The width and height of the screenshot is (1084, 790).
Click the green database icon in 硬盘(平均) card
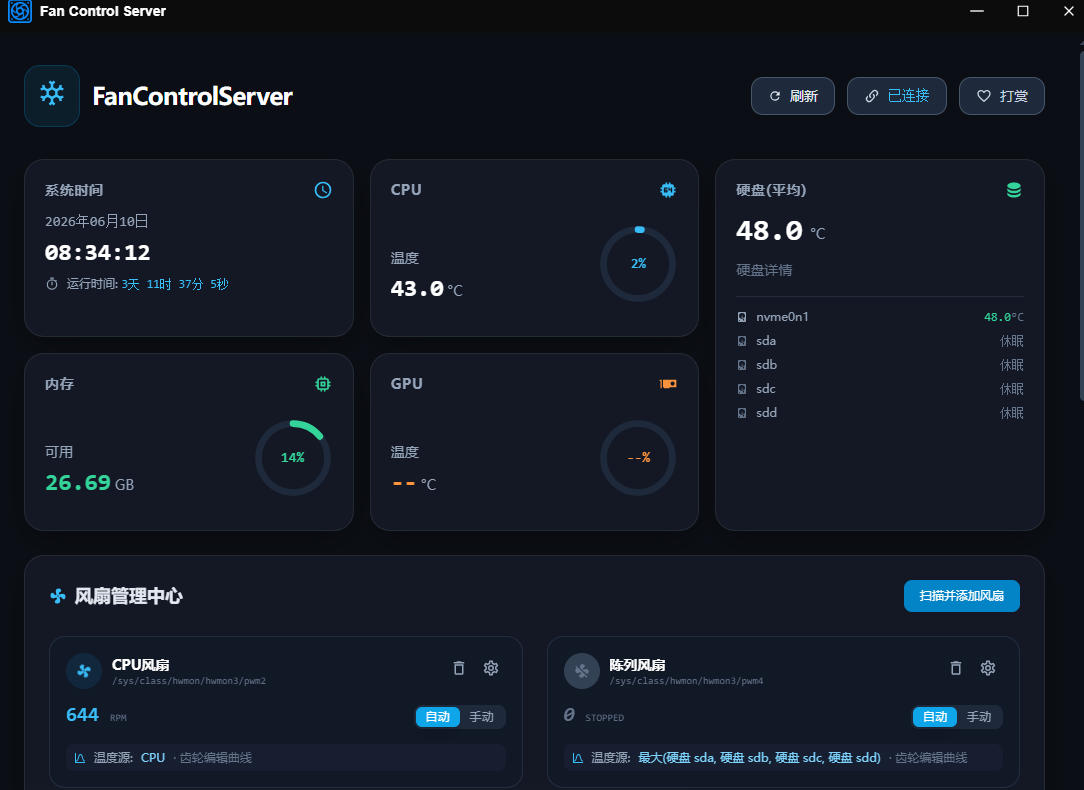pos(1013,190)
